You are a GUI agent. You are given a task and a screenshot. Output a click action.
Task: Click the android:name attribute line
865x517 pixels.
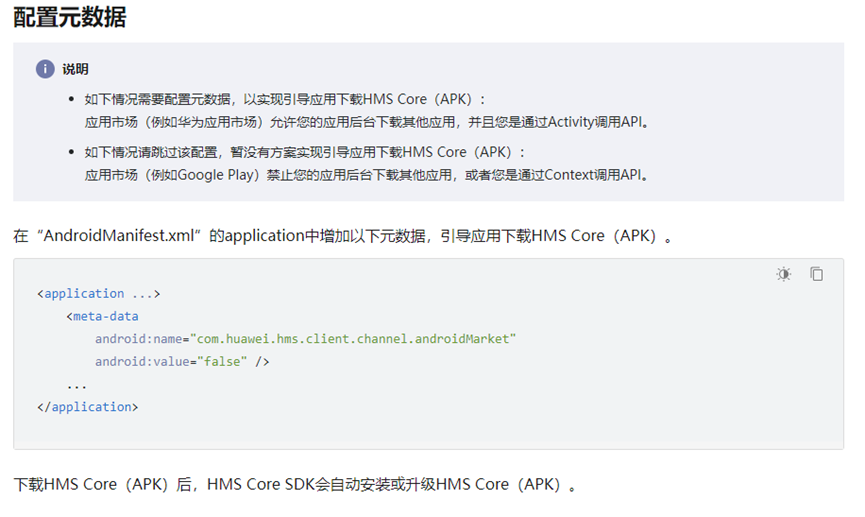[306, 339]
